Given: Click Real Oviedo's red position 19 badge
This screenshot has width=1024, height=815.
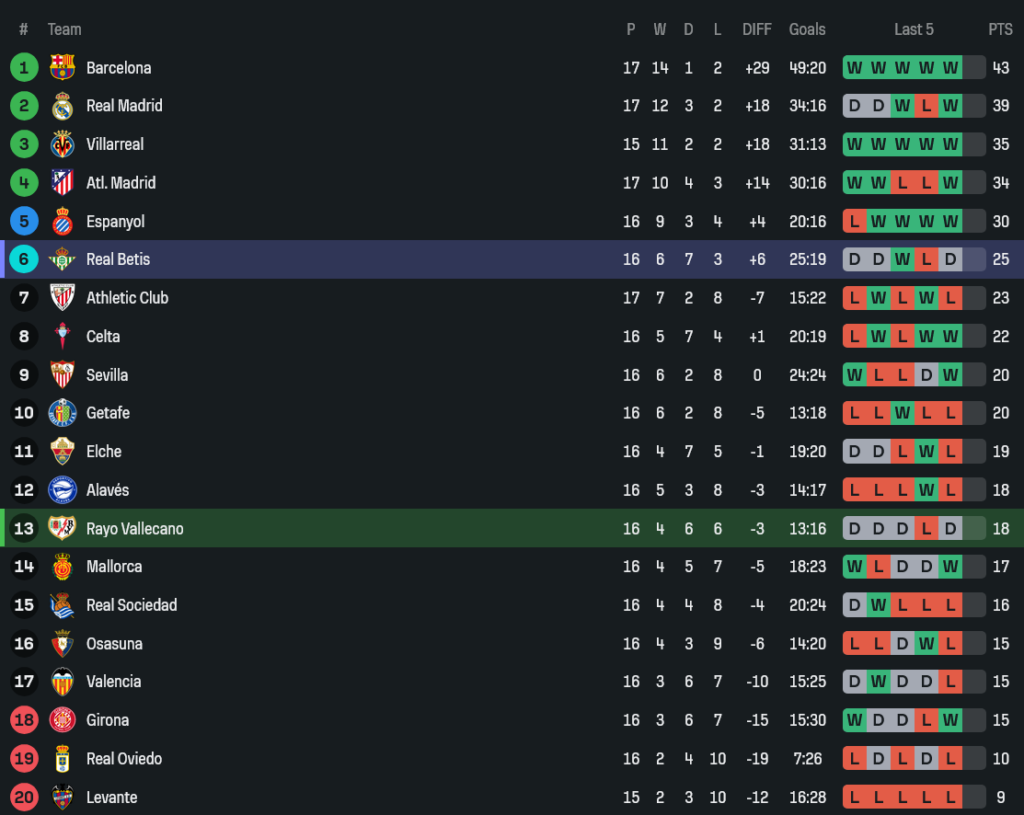Looking at the screenshot, I should click(24, 759).
